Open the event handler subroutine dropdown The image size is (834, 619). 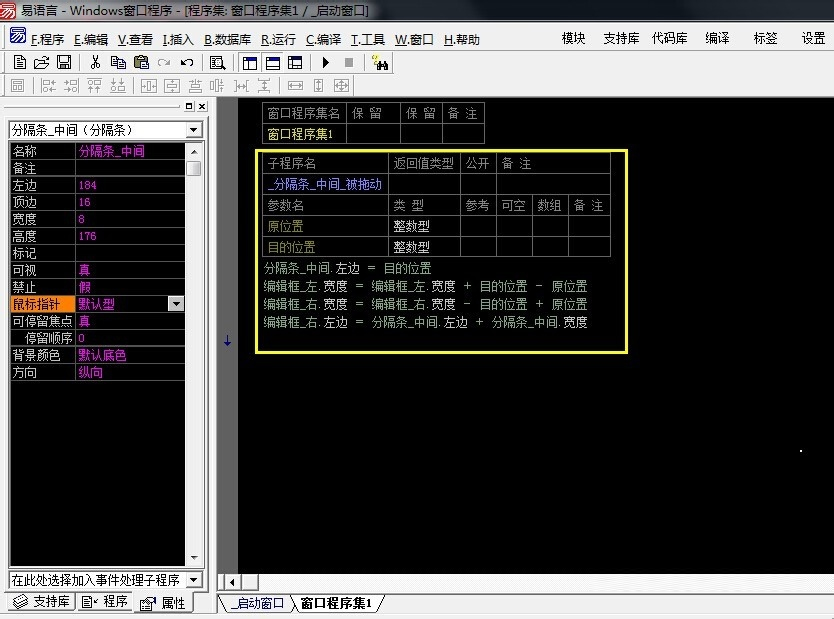194,580
